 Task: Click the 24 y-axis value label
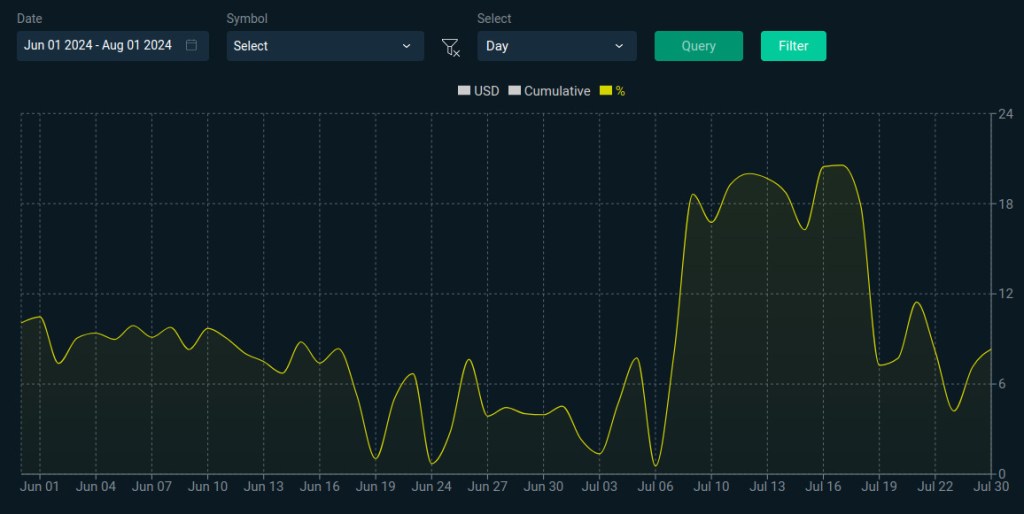(1005, 114)
